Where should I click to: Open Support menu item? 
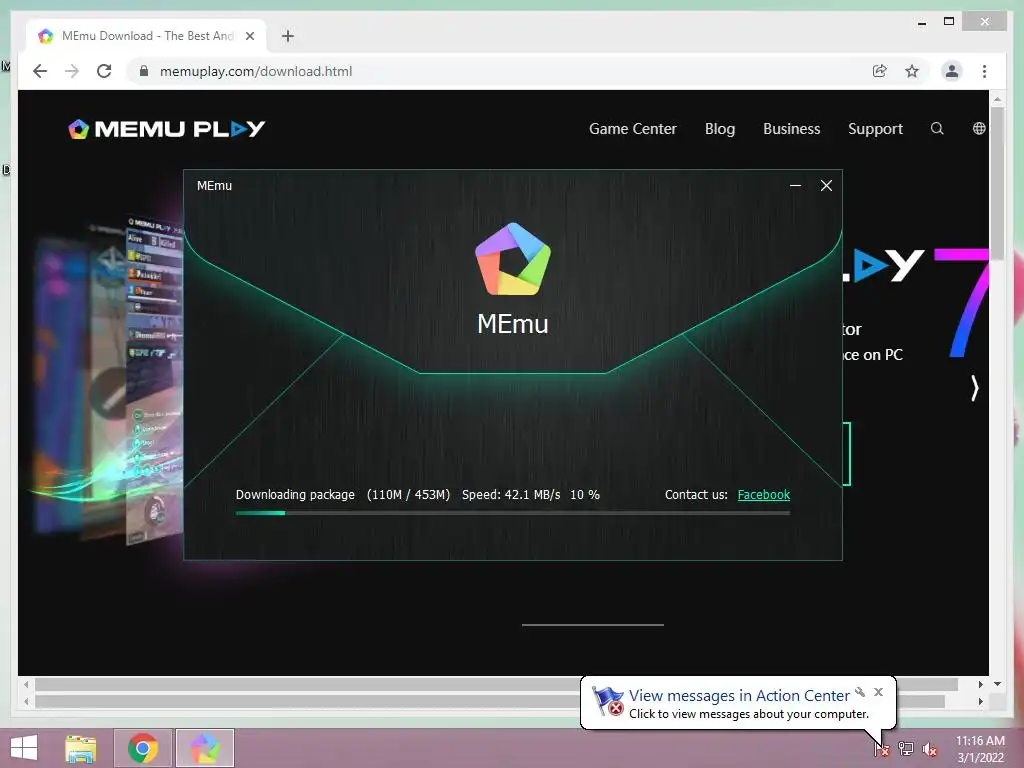(875, 129)
